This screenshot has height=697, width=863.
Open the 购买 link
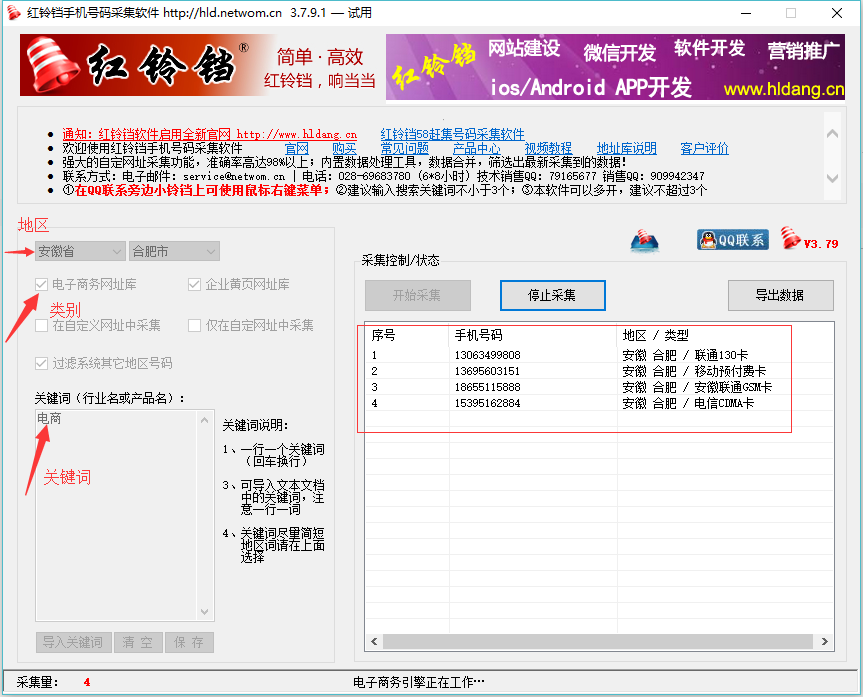tap(344, 148)
